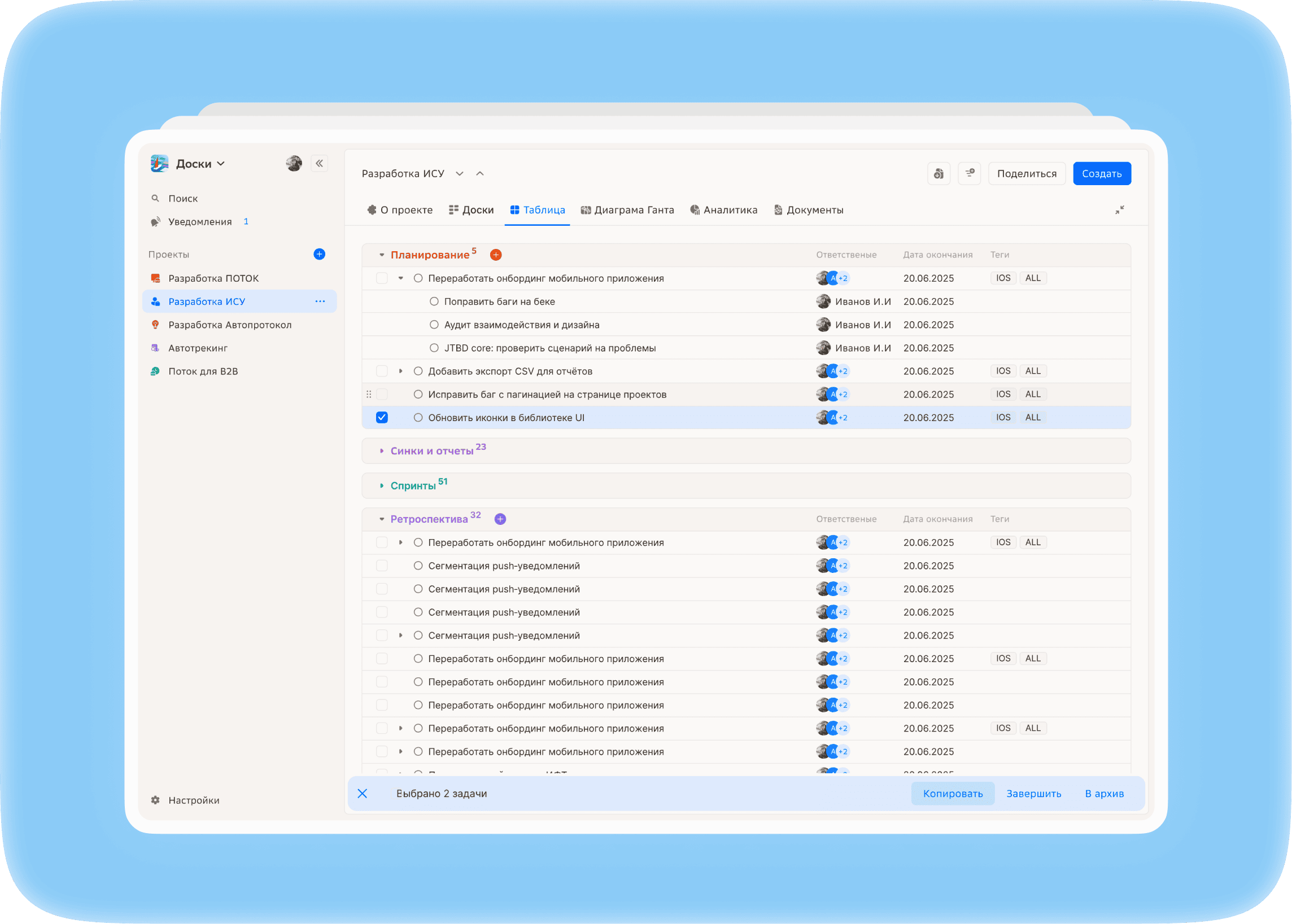Open the chevron-down next to Разработка ИСУ title
The width and height of the screenshot is (1292, 924).
coord(460,173)
